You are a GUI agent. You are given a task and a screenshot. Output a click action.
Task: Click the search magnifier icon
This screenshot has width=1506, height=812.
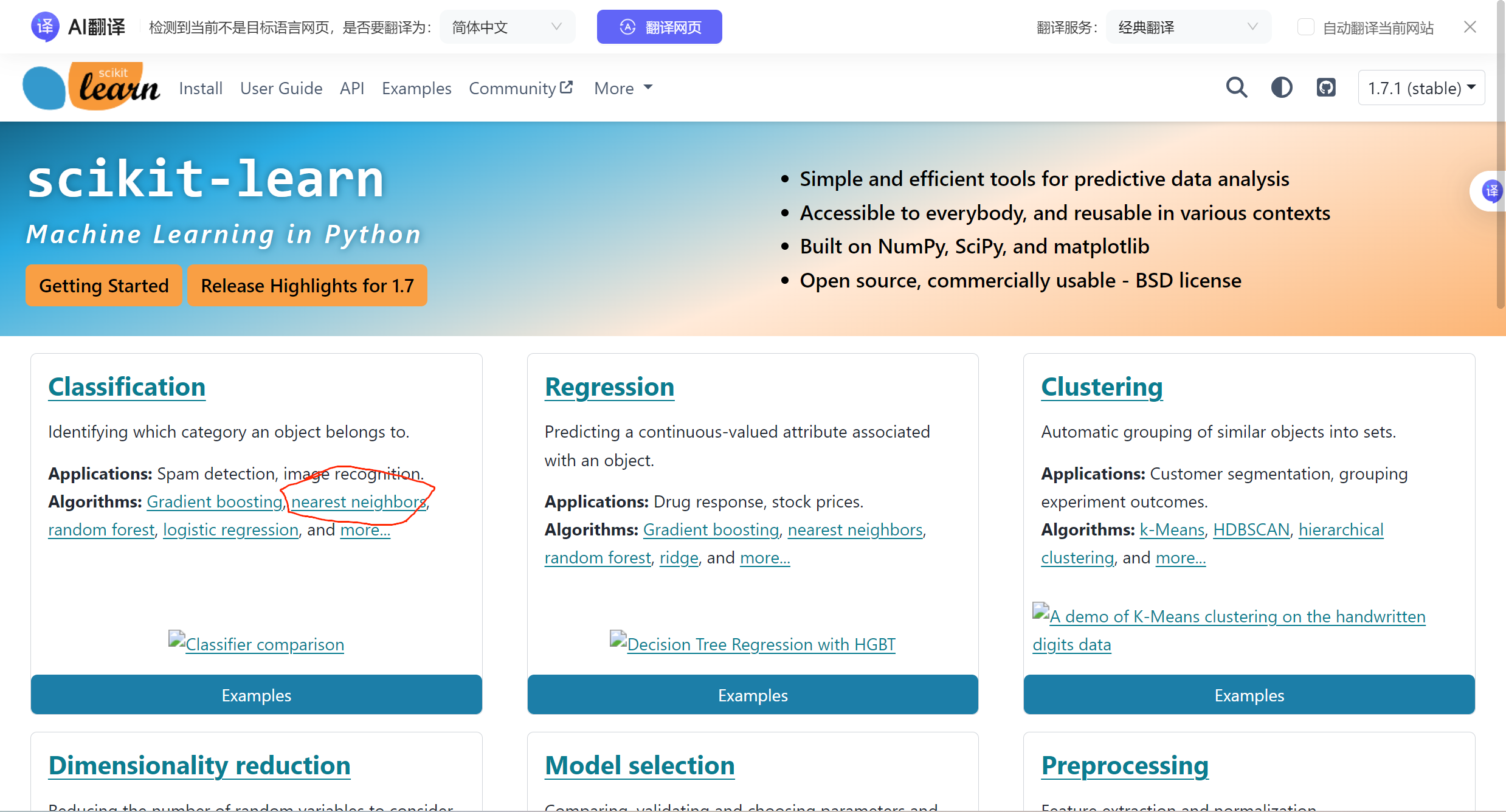pos(1236,88)
